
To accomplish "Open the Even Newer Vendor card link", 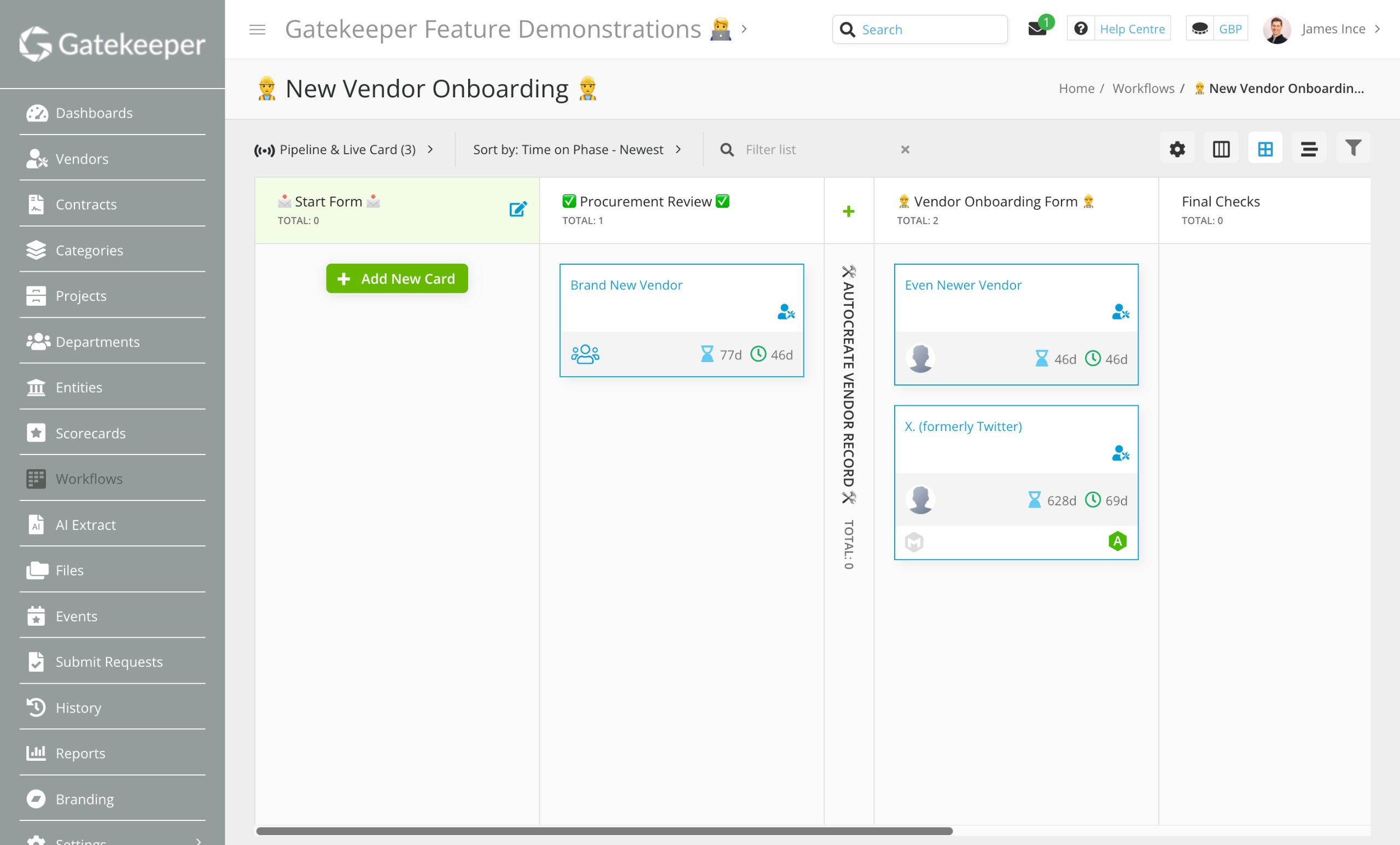I will (x=962, y=285).
